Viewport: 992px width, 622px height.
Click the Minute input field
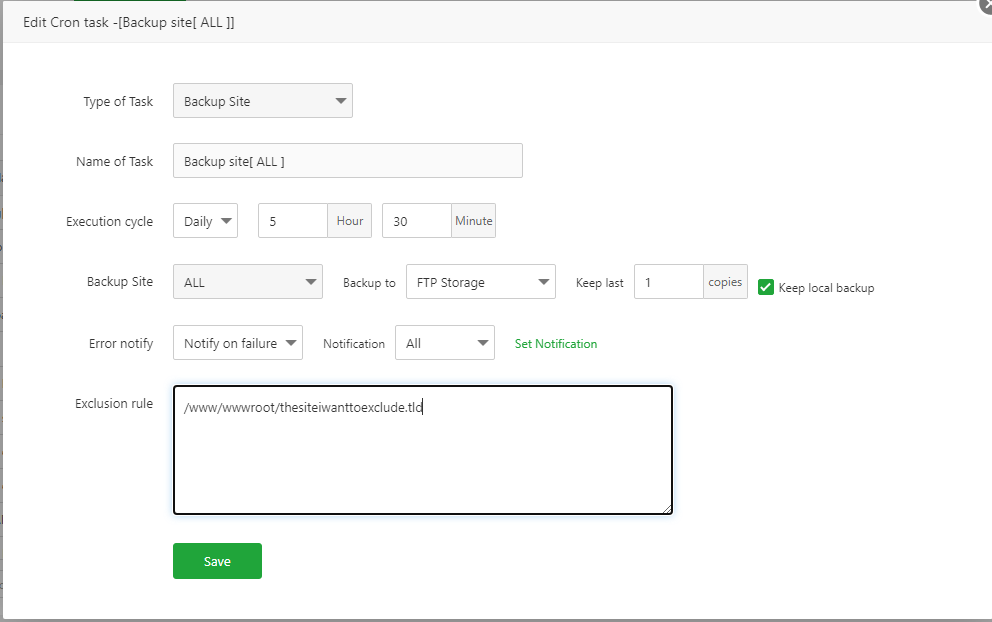click(x=417, y=221)
